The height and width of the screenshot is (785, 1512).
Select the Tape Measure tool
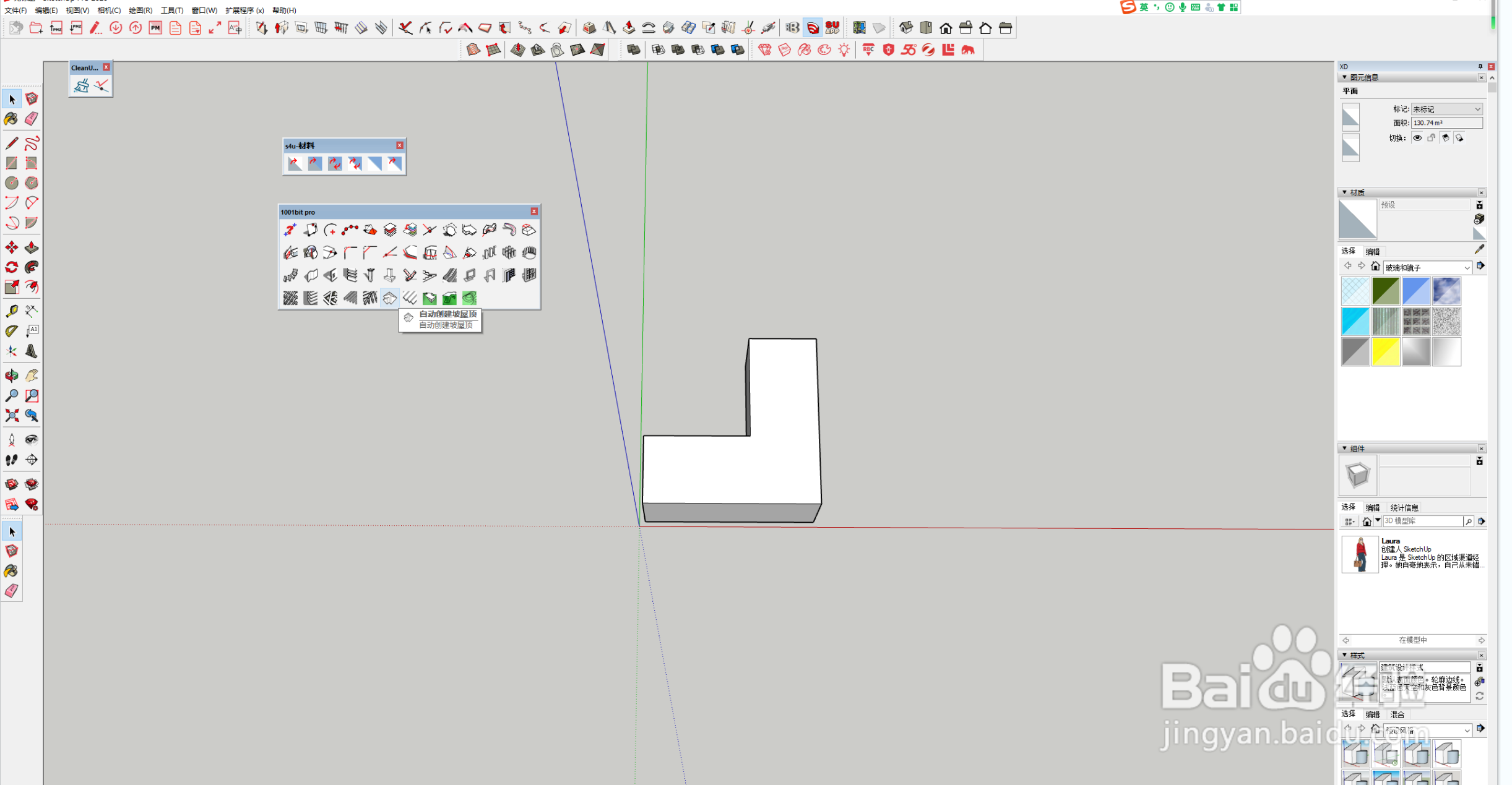tap(12, 311)
